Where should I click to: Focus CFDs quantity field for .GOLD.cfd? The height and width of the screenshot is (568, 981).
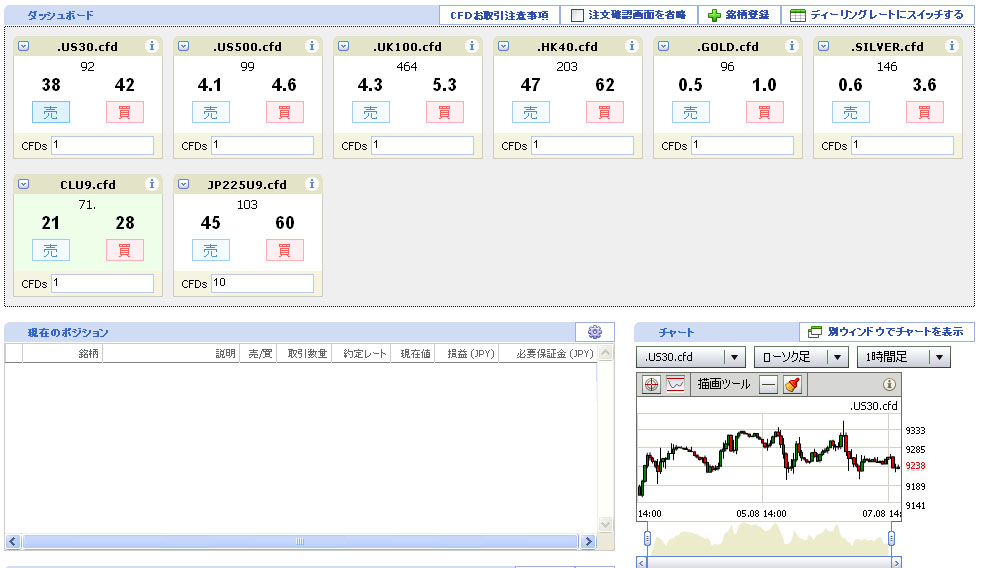tap(743, 145)
